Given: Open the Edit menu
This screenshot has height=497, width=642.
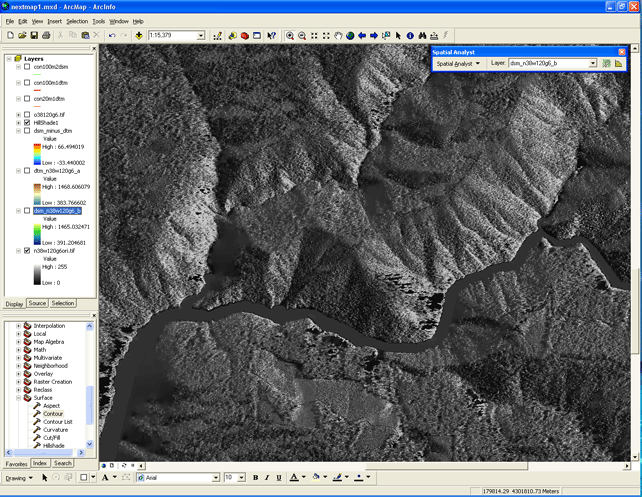Looking at the screenshot, I should coord(23,21).
